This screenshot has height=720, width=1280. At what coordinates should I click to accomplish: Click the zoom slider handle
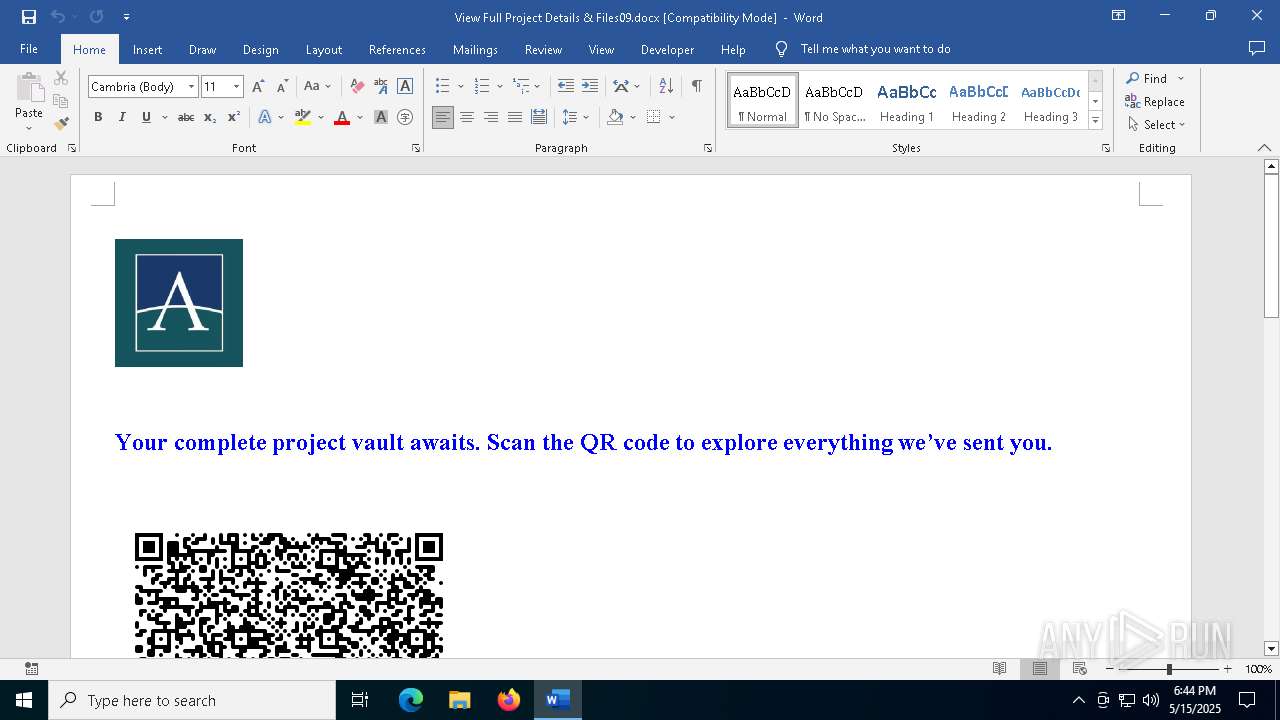pos(1169,669)
